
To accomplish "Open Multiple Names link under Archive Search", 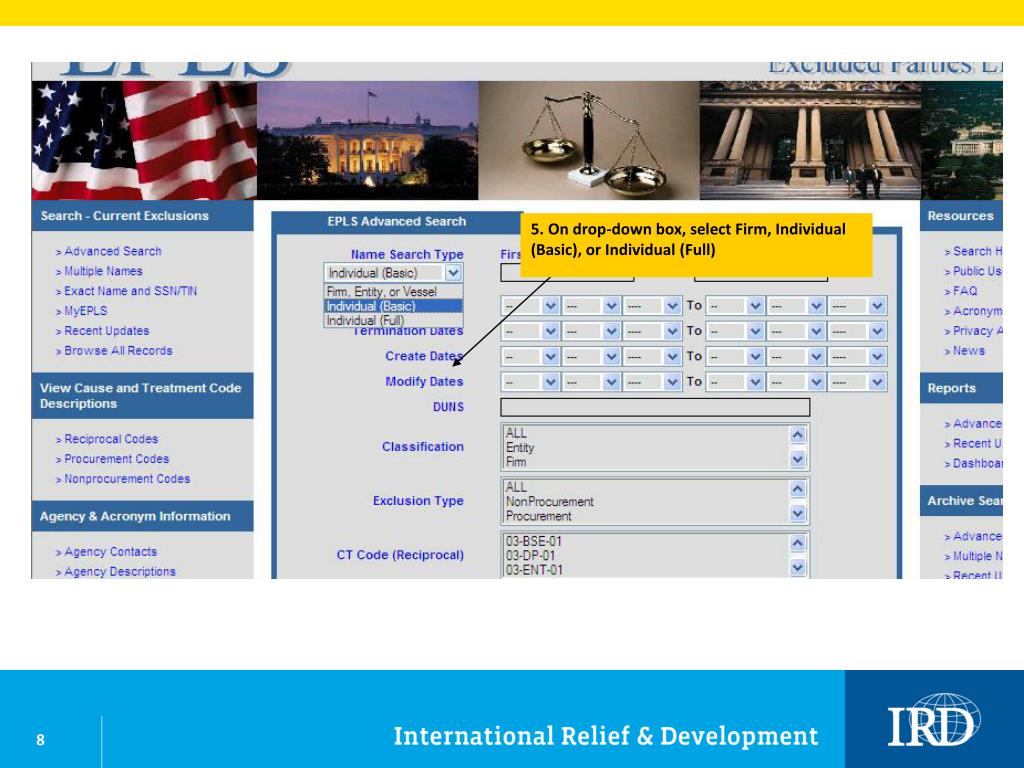I will 977,556.
